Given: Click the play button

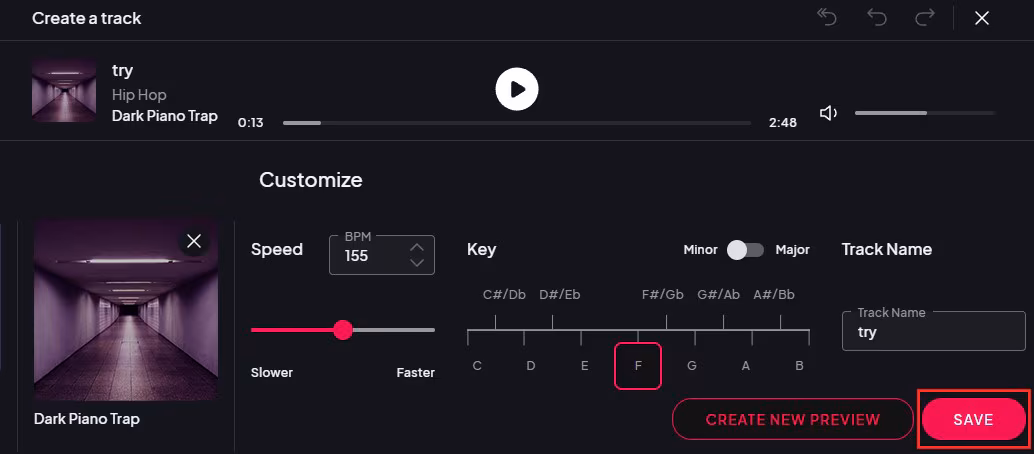Looking at the screenshot, I should pyautogui.click(x=517, y=89).
